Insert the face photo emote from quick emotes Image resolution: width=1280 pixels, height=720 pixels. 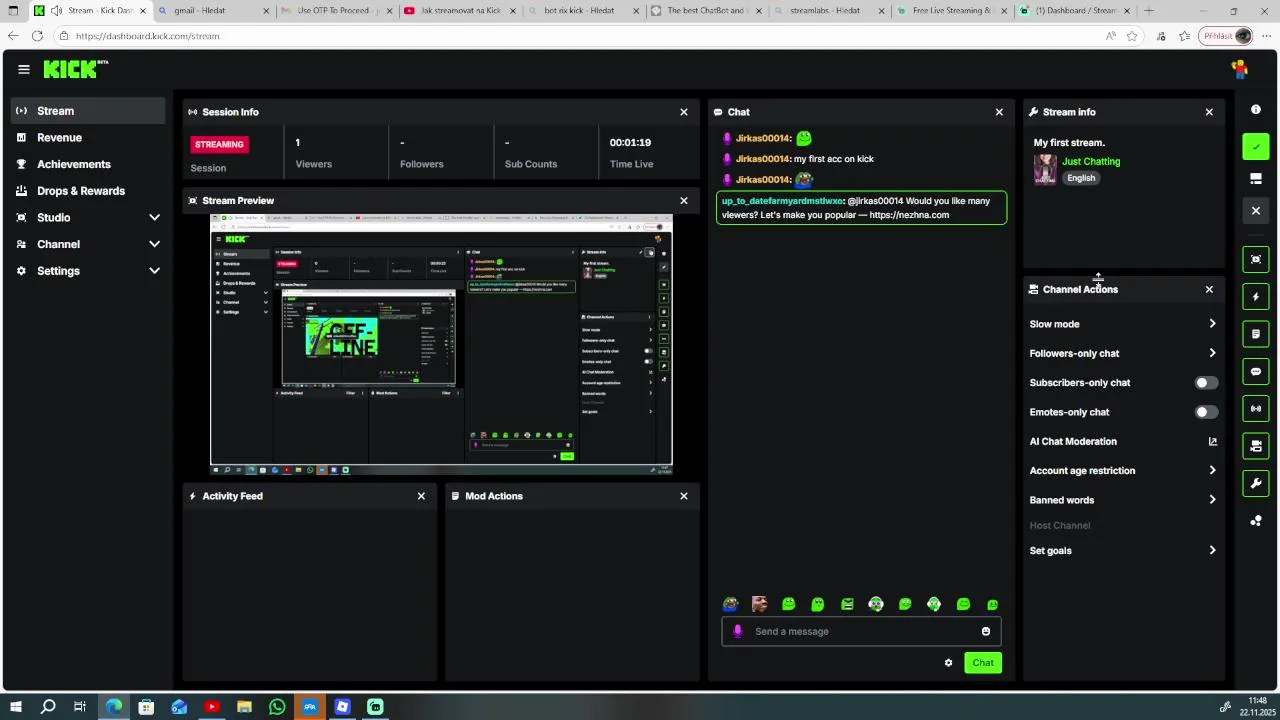click(759, 604)
